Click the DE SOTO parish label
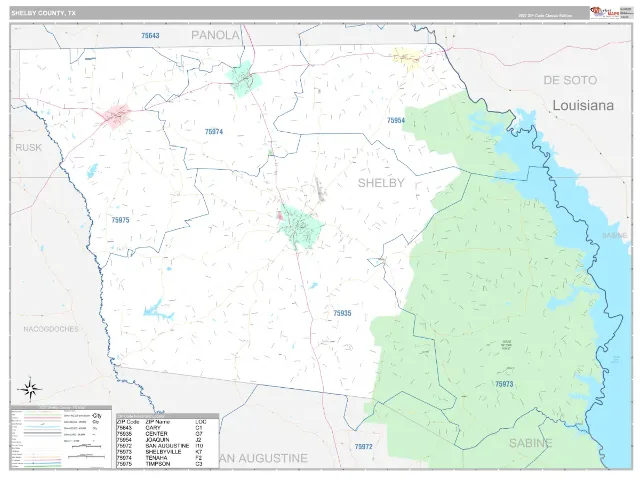This screenshot has width=640, height=480. tap(570, 80)
